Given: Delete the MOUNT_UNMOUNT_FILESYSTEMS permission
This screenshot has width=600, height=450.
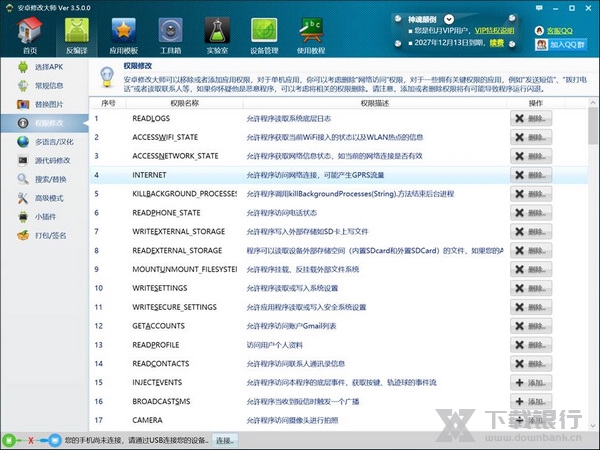Looking at the screenshot, I should click(x=531, y=269).
